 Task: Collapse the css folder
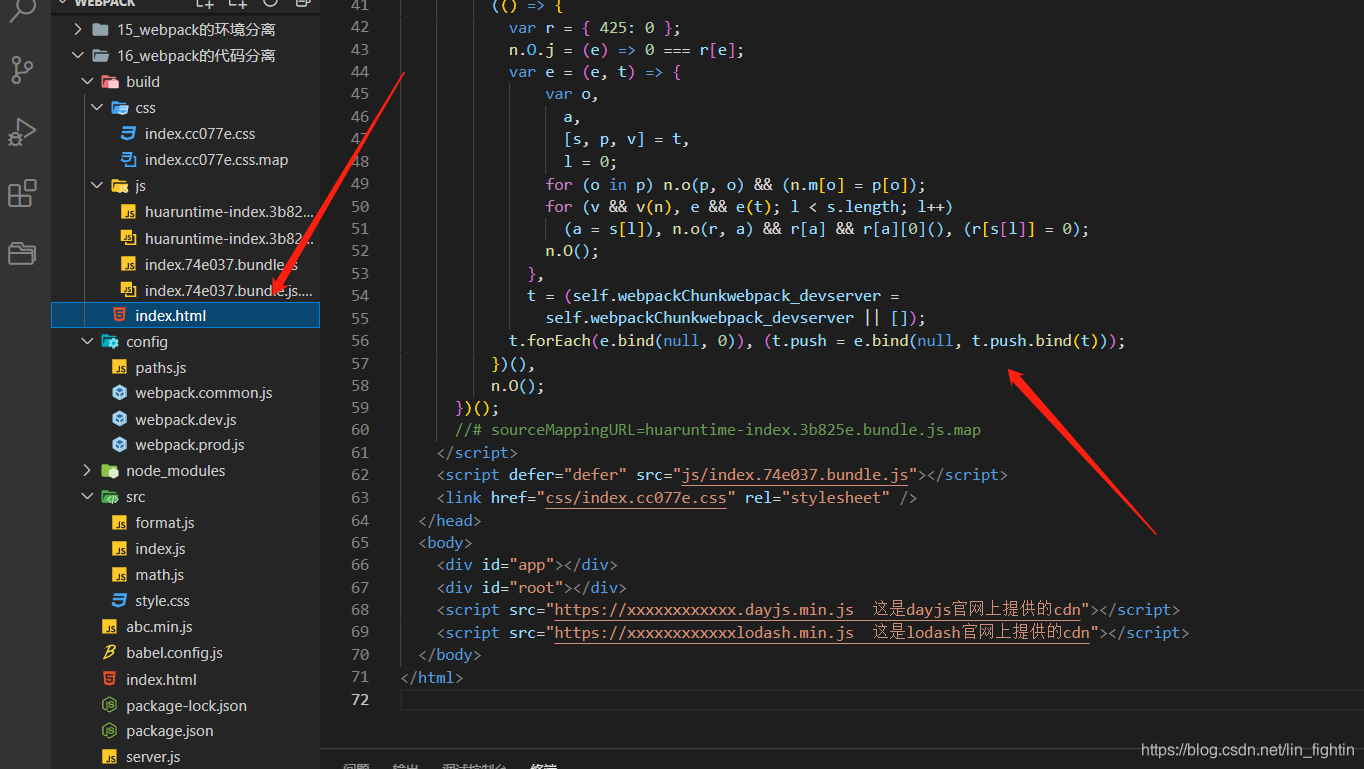coord(97,108)
